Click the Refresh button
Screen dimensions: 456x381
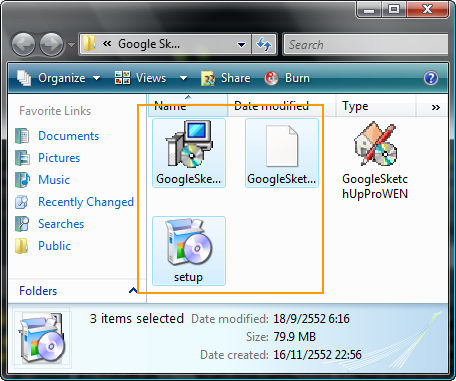pyautogui.click(x=264, y=44)
